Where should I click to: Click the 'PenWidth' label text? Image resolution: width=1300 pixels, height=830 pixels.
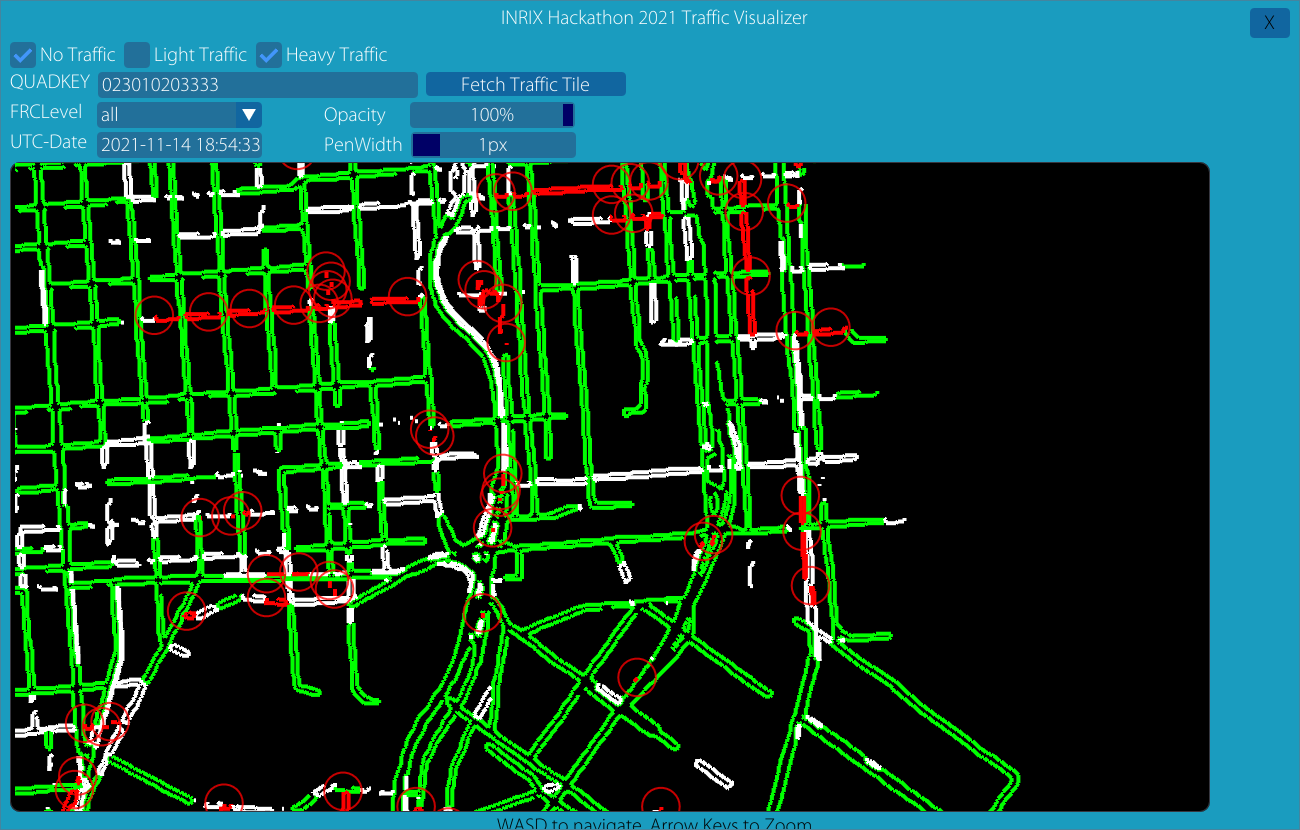[x=363, y=145]
